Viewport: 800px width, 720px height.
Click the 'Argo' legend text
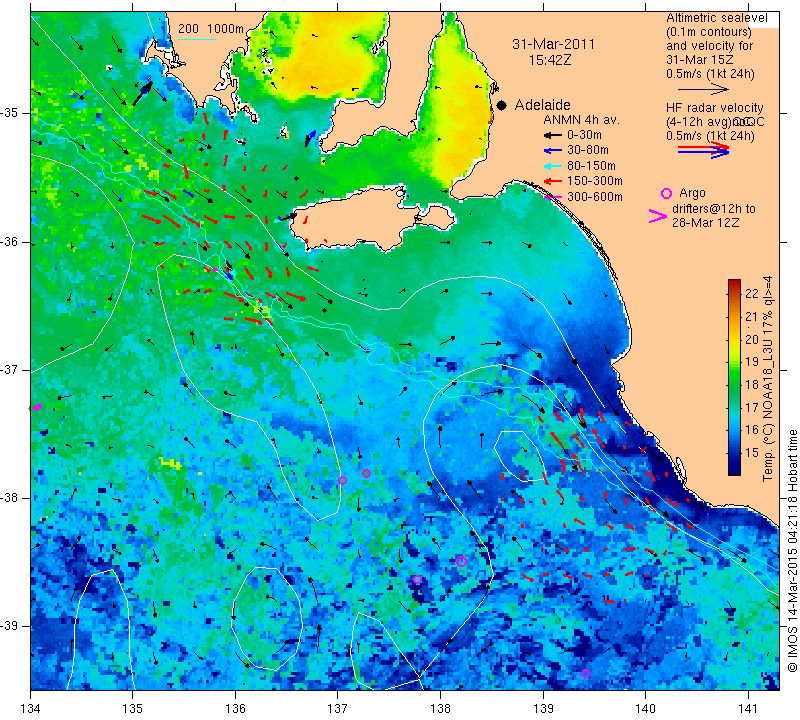(x=692, y=193)
